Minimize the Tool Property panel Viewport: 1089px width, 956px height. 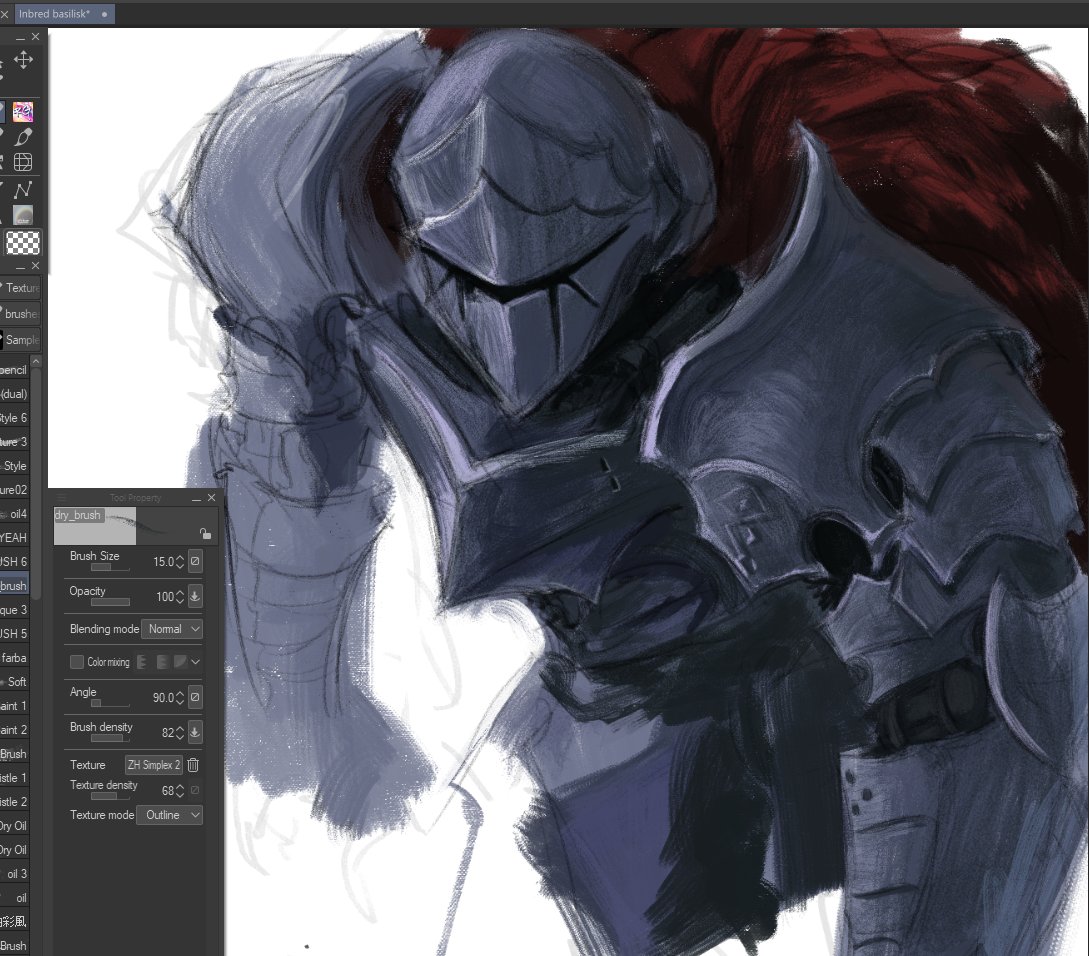(196, 498)
